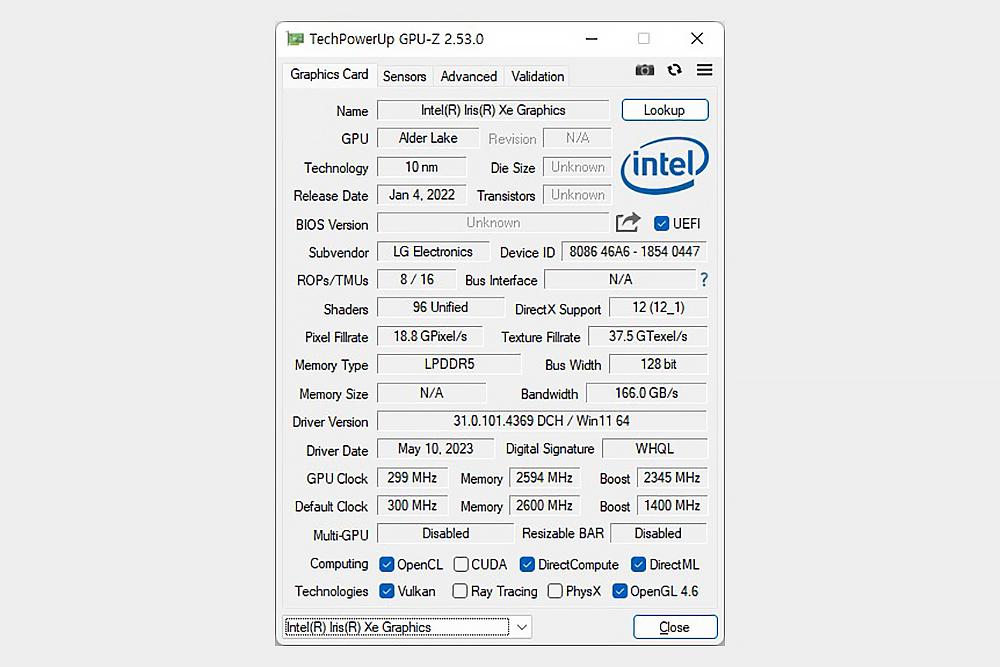Open the GPU selection dropdown arrow

point(522,627)
